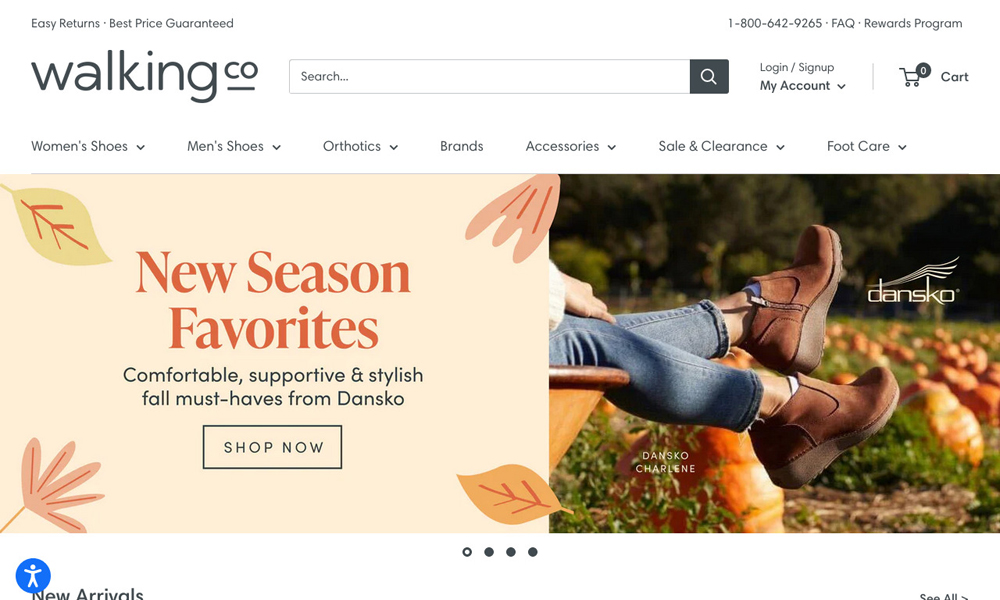Open the Men's Shoes dropdown menu
Viewport: 1000px width, 600px height.
tap(234, 146)
